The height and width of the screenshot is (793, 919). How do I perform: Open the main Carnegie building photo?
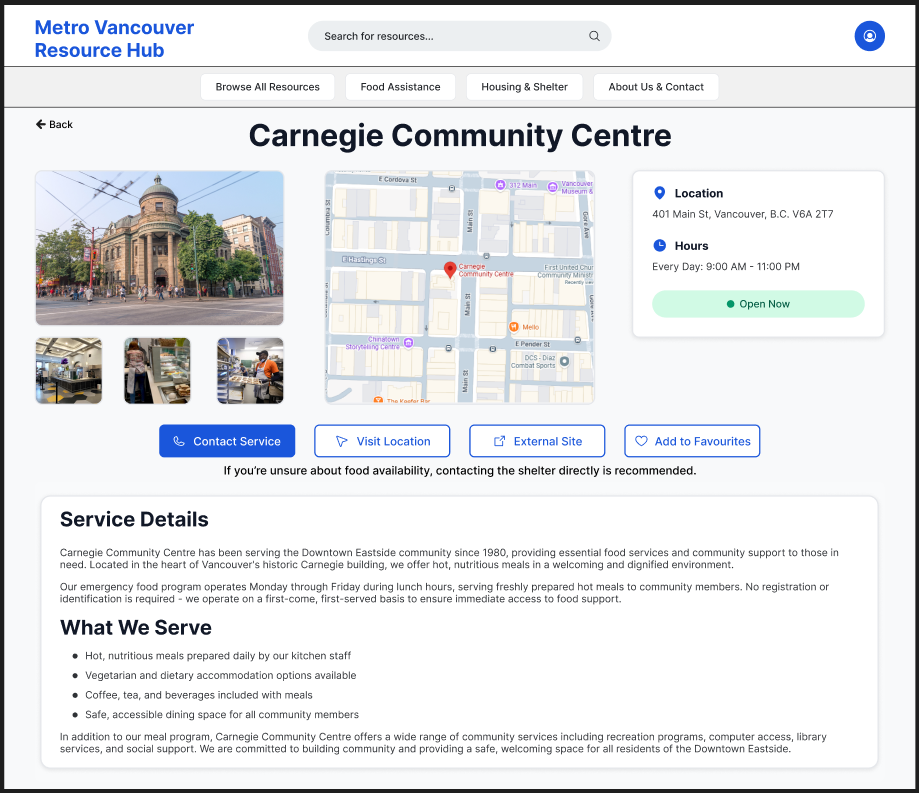(159, 248)
